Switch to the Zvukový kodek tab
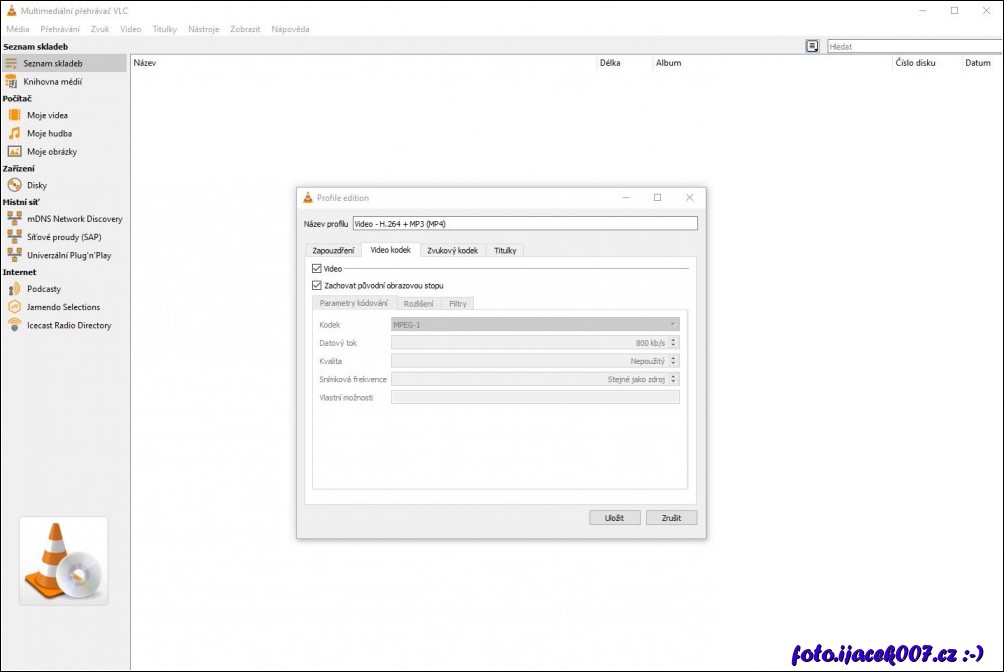Image resolution: width=1004 pixels, height=672 pixels. [x=453, y=250]
